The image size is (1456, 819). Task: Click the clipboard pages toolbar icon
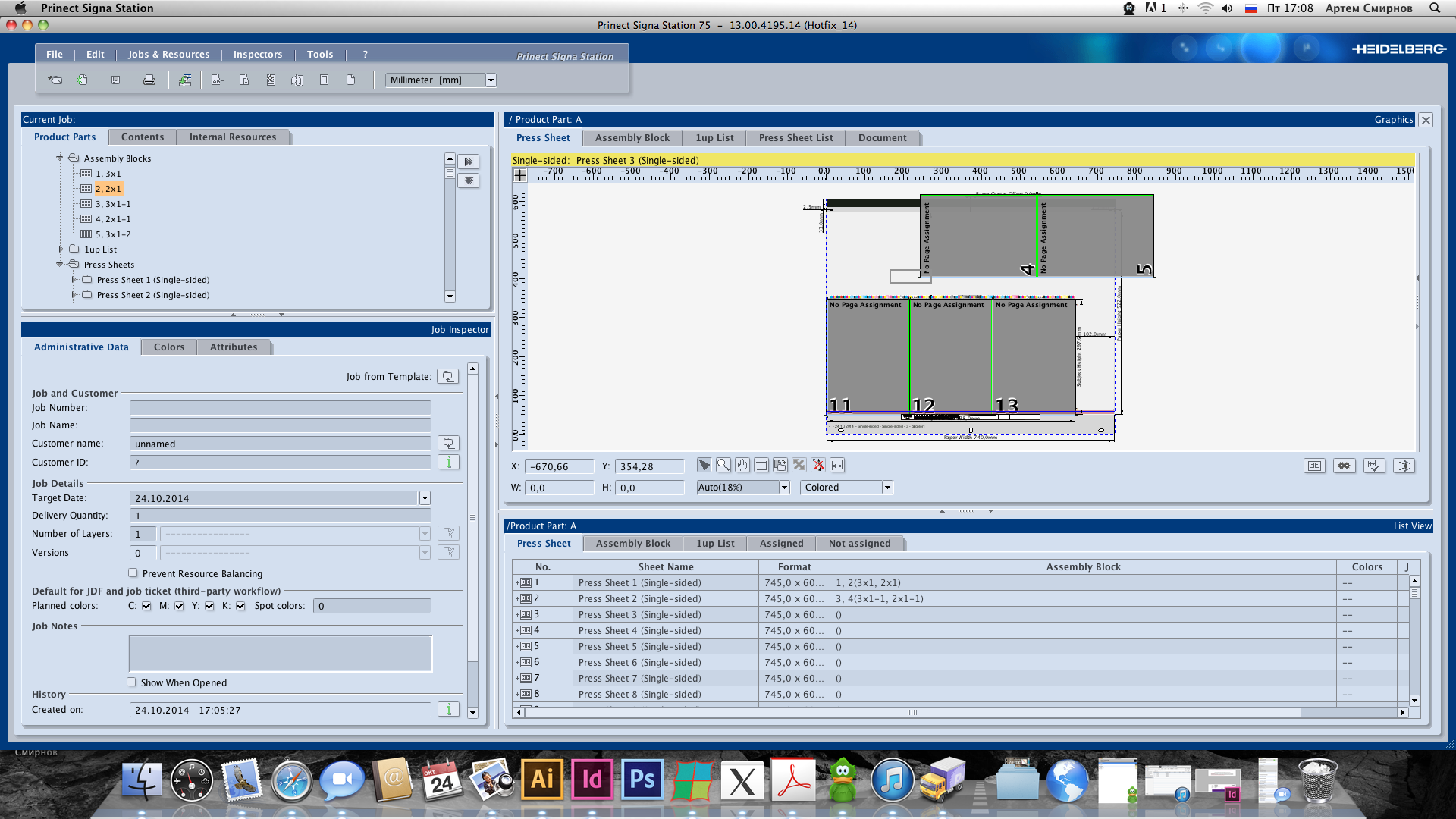tap(244, 80)
